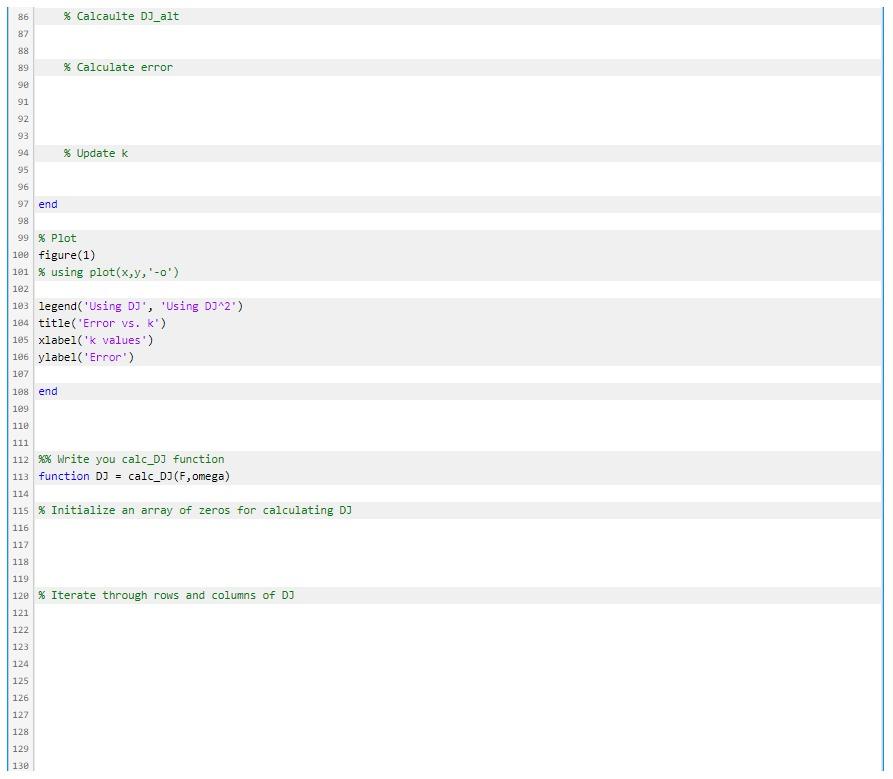Click the 'end' keyword on line 108

46,391
